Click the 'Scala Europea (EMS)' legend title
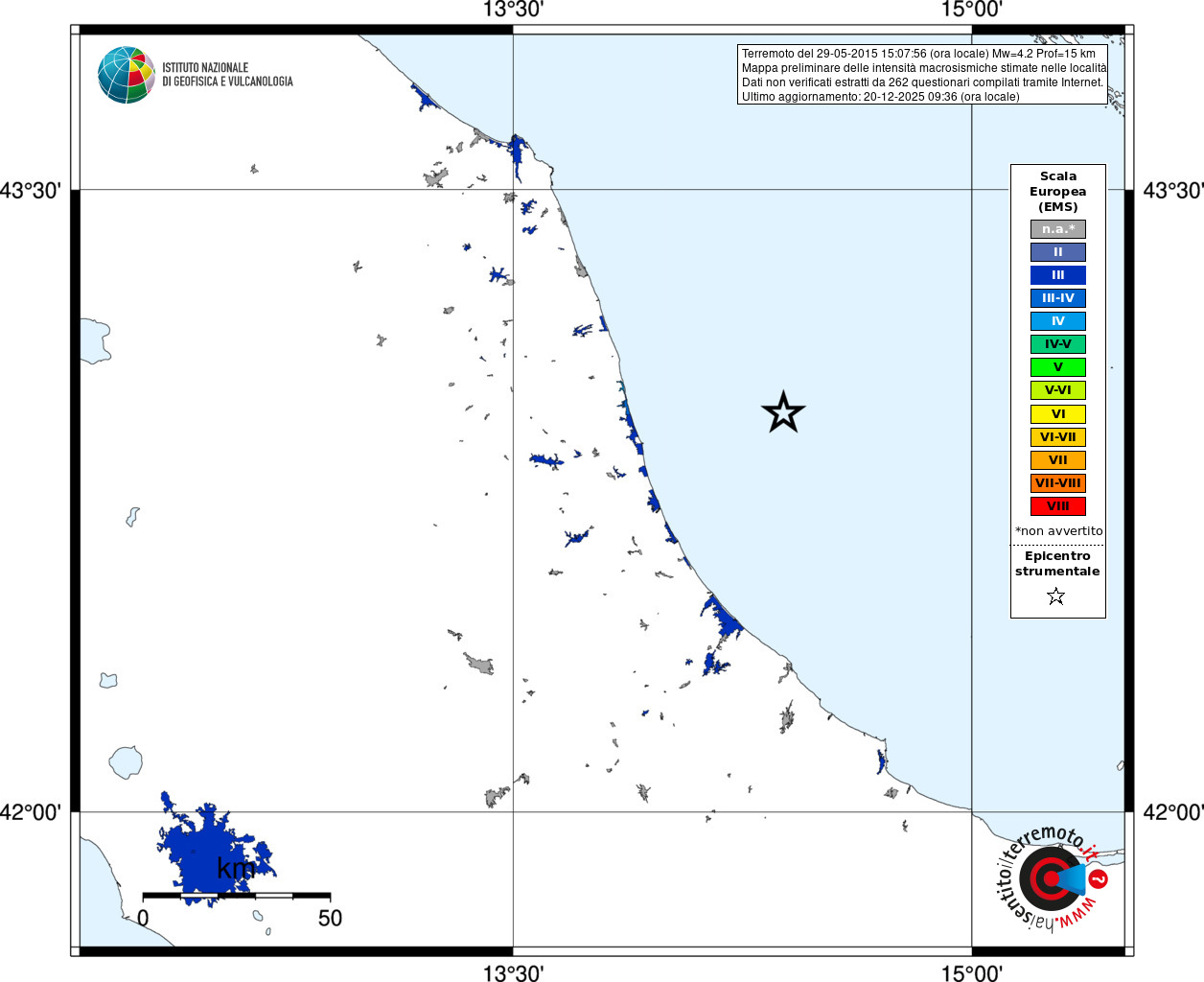Viewport: 1204px width, 982px height. click(1058, 192)
